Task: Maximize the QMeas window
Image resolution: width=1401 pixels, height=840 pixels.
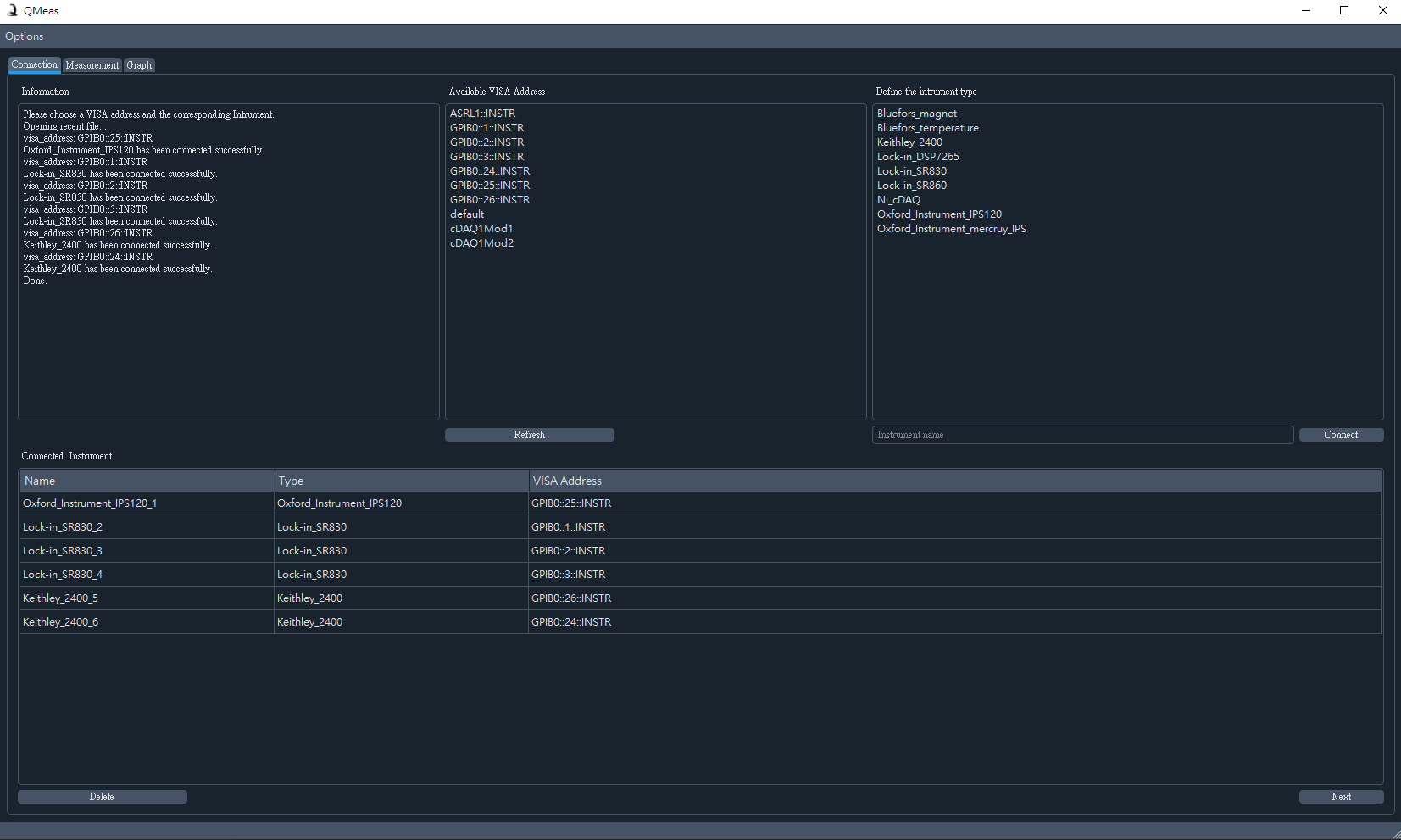Action: click(x=1344, y=11)
